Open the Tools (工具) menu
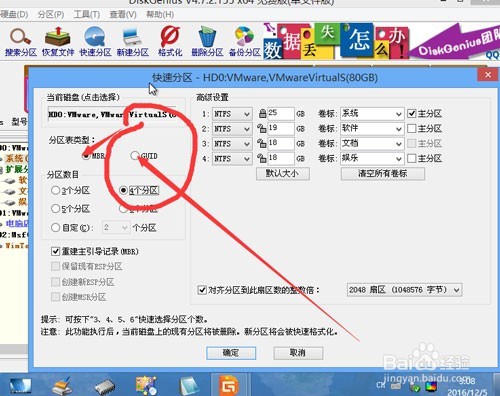Screen dimensions: 500x396 (x=87, y=15)
